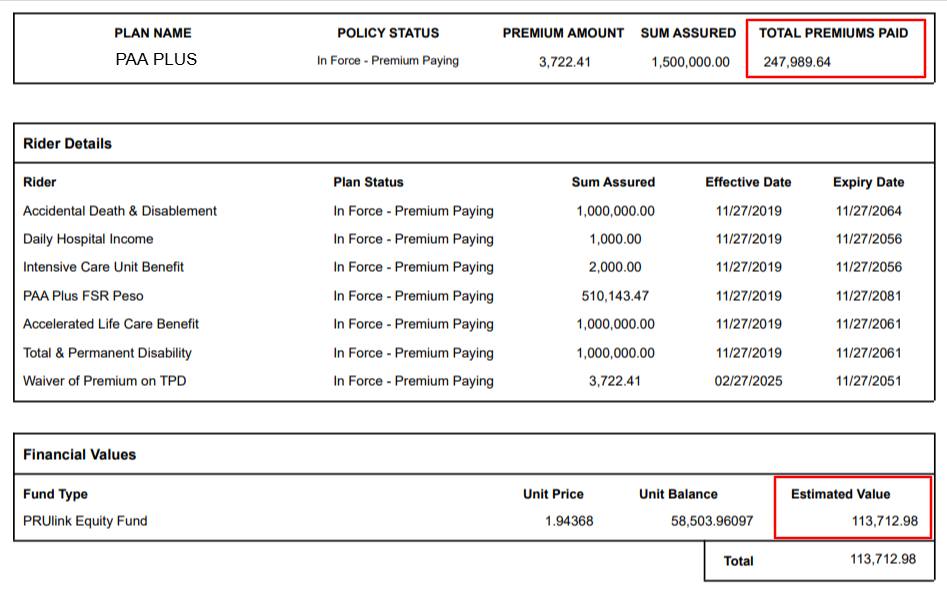Image resolution: width=947 pixels, height=591 pixels.
Task: Click the "PLAN NAME" header label
Action: tap(153, 33)
